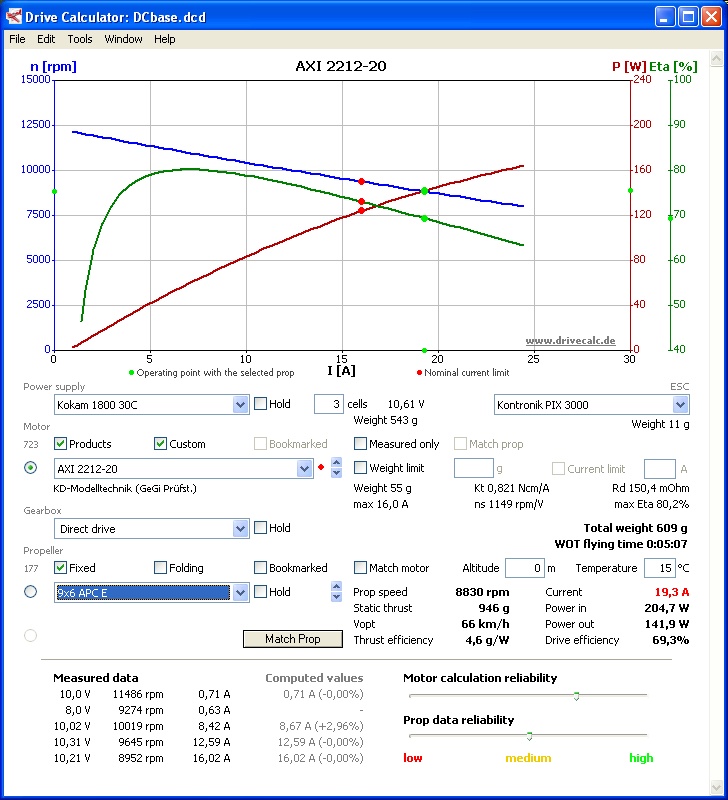Maximize the Drive Calculator window
Viewport: 728px width, 800px height.
pos(688,16)
